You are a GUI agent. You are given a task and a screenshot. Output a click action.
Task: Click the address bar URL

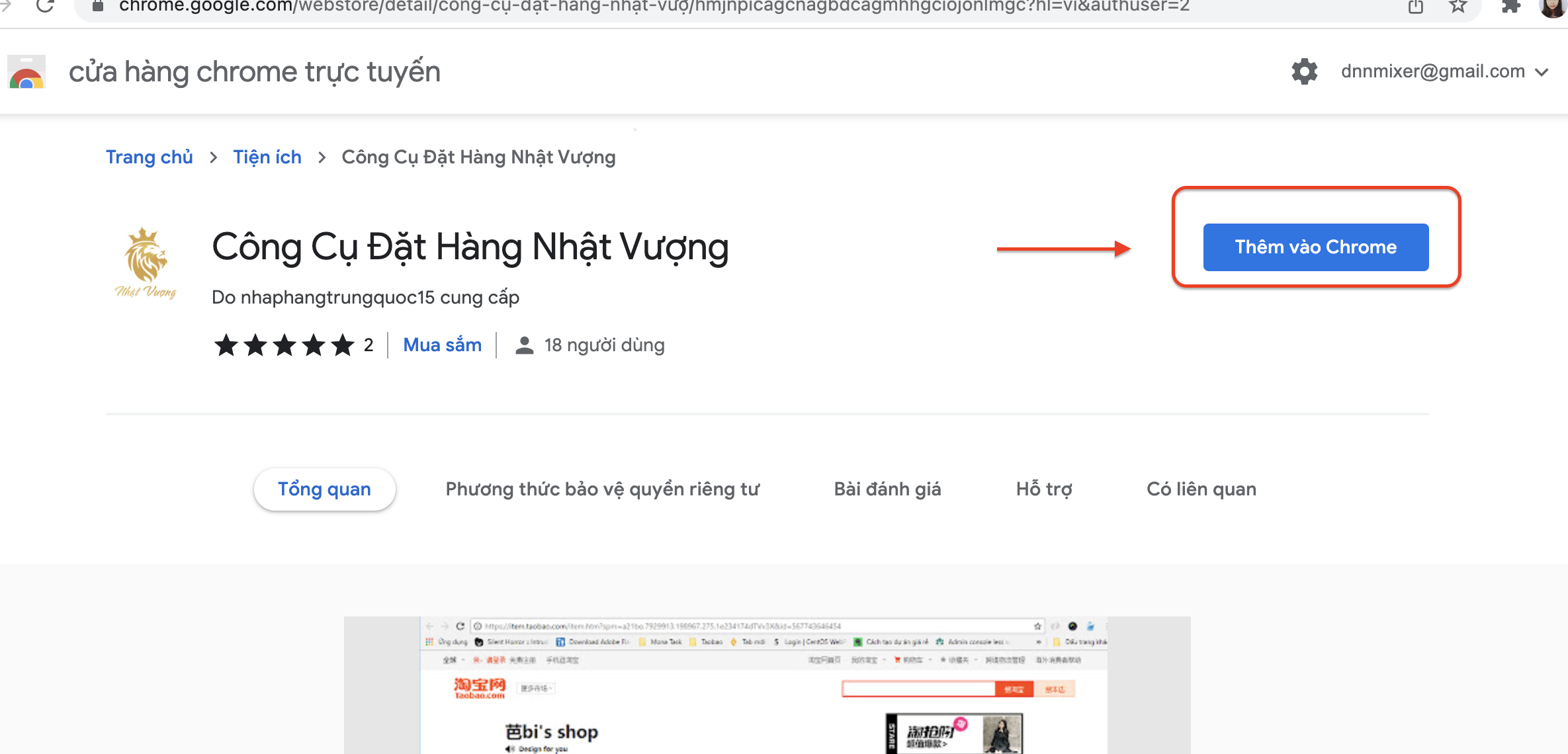[x=654, y=7]
